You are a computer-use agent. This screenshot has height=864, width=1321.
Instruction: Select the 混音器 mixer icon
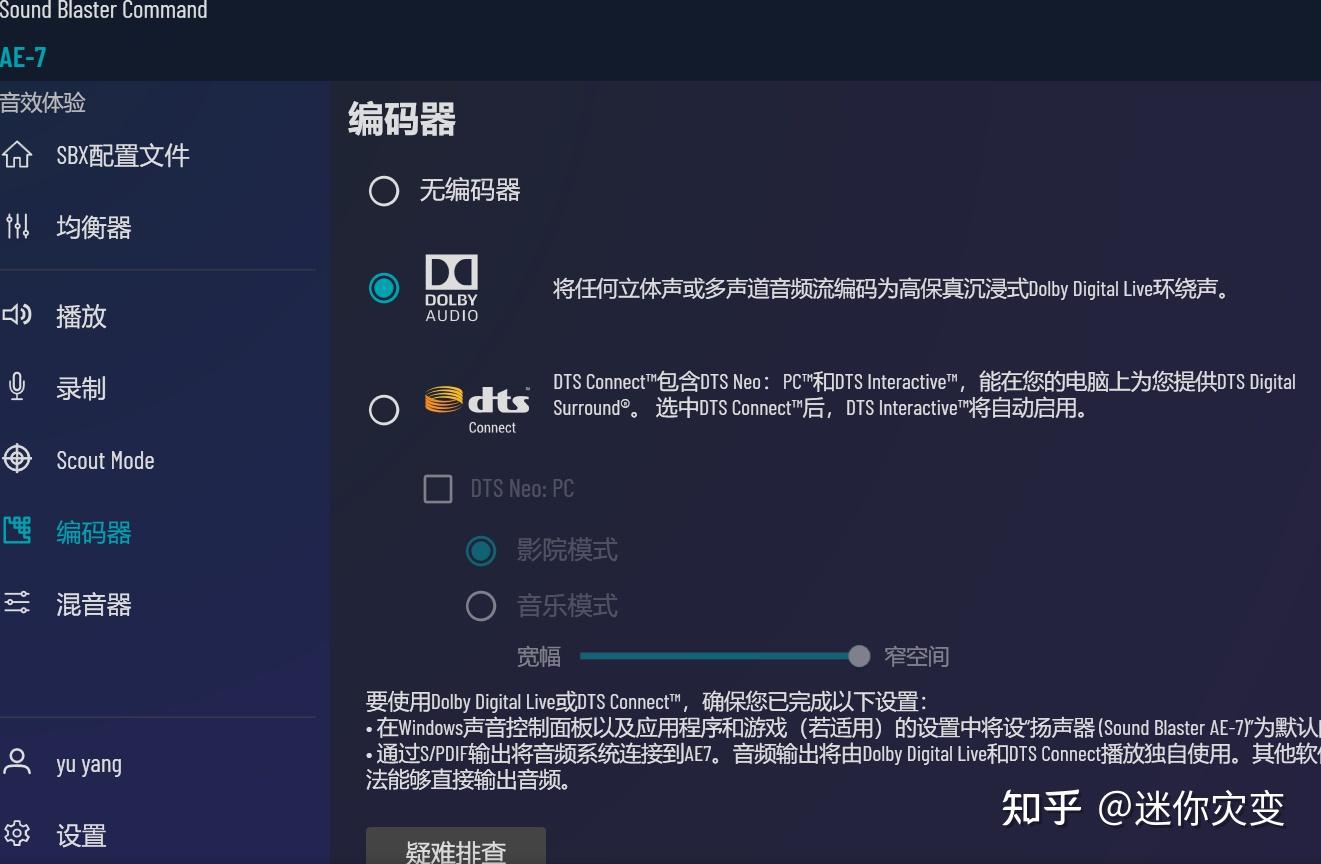click(x=17, y=603)
